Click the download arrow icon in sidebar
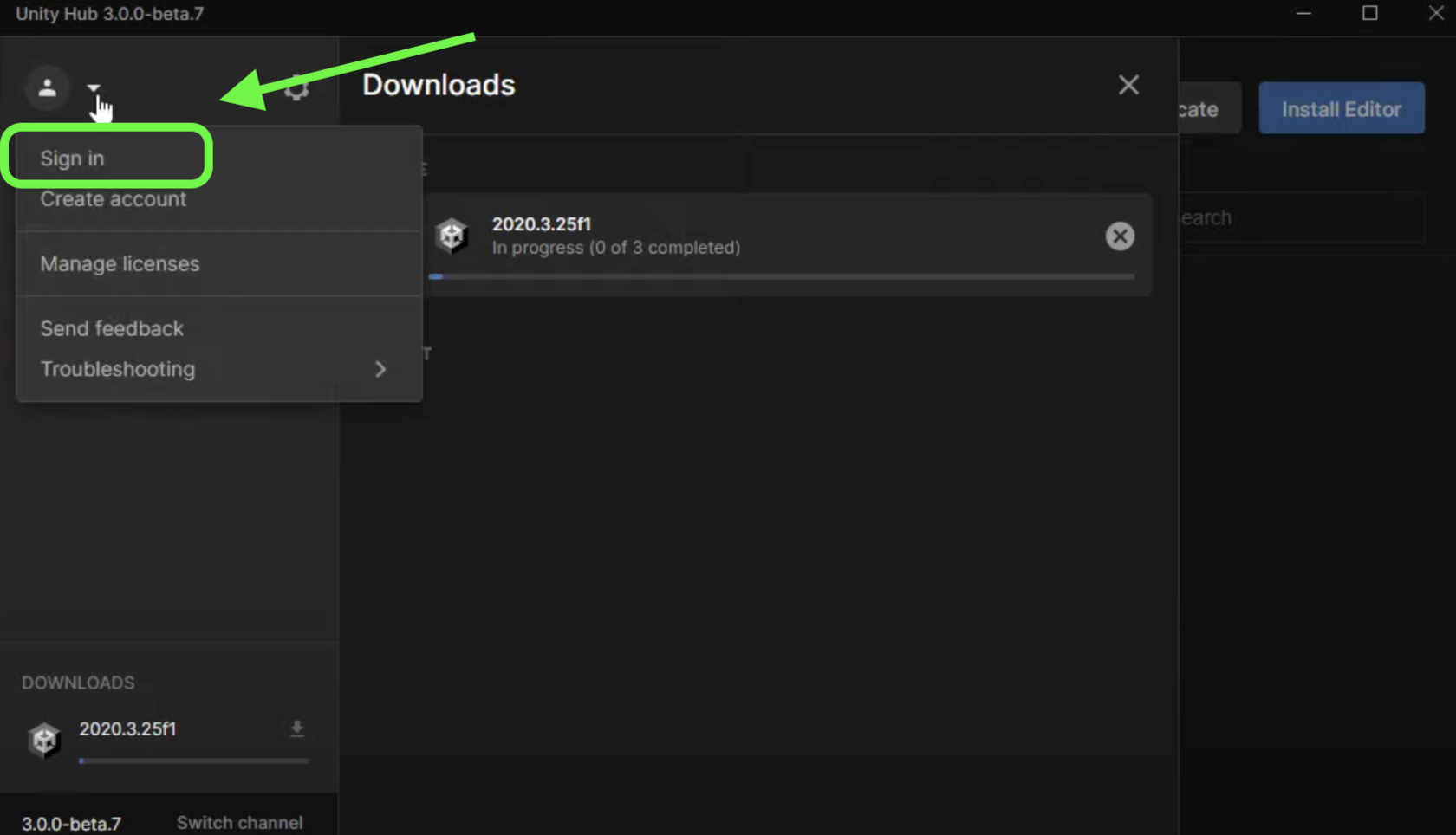This screenshot has width=1456, height=835. coord(296,729)
